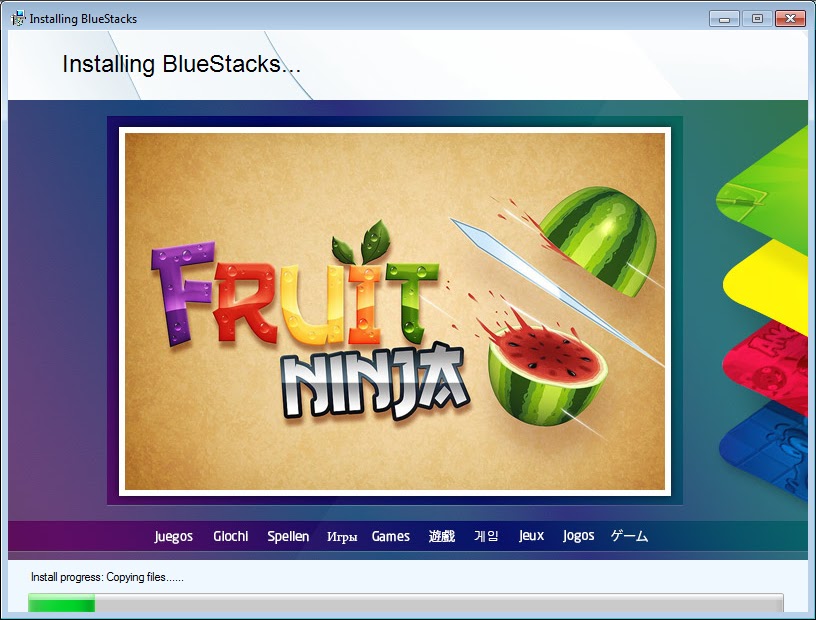816x620 pixels.
Task: Click the '게임' label
Action: click(486, 536)
